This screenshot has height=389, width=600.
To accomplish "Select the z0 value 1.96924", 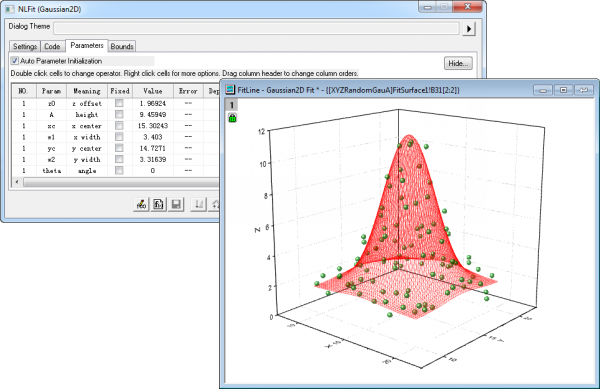I will (x=153, y=103).
